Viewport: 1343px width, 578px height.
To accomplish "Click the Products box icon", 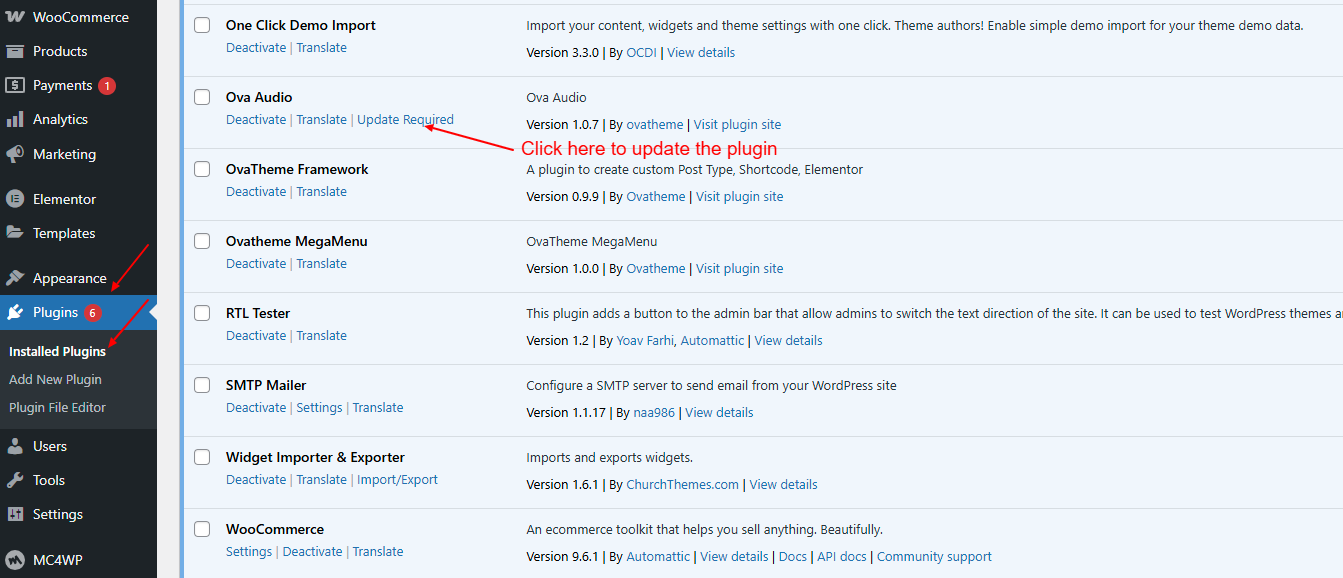I will [15, 51].
